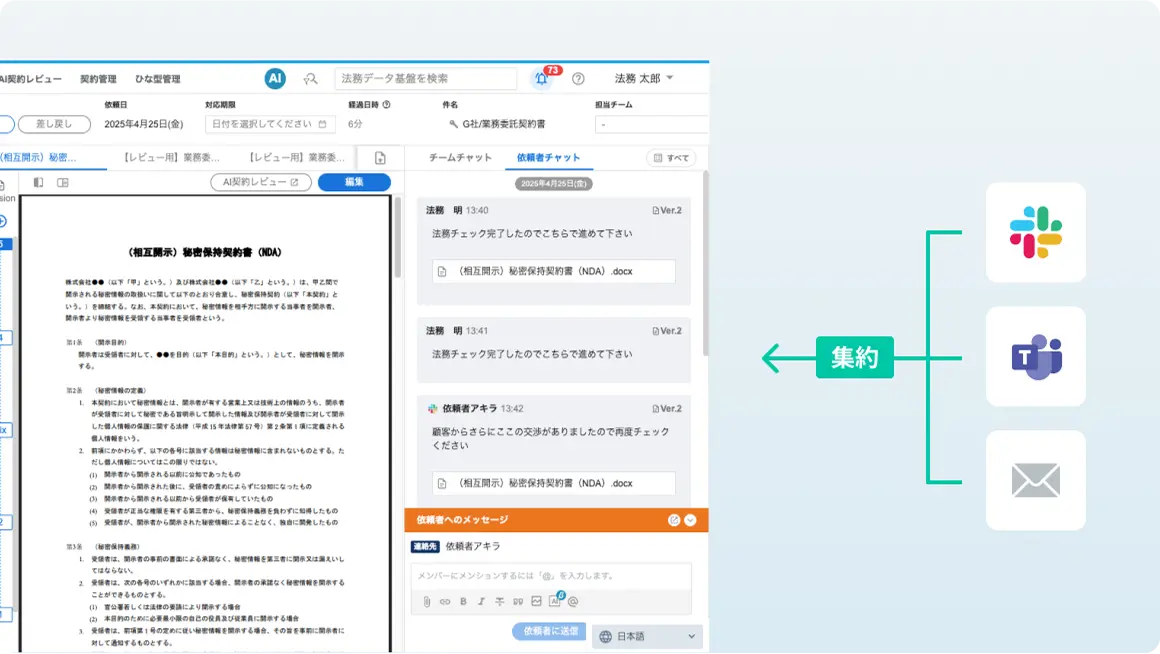The height and width of the screenshot is (654, 1160).
Task: Open the 対応期限 date picker field
Action: pyautogui.click(x=269, y=124)
